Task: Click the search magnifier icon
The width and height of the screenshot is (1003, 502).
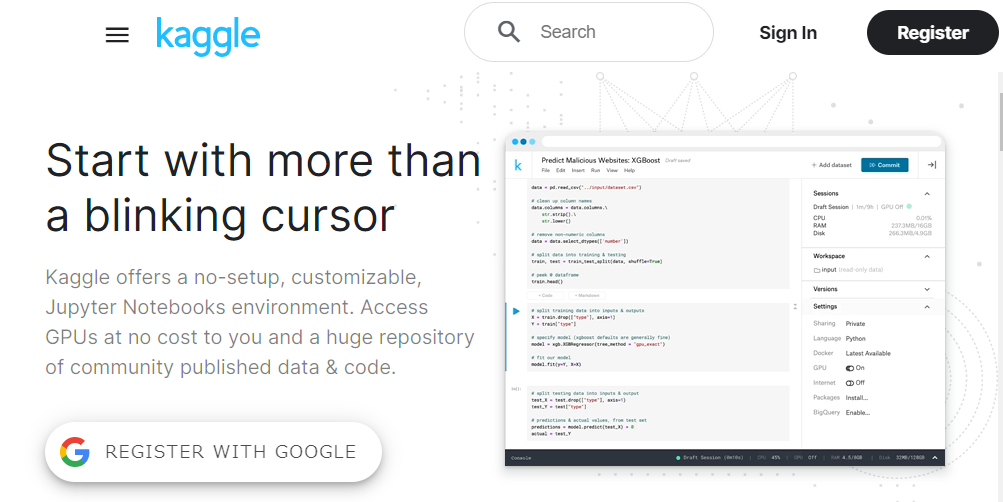Action: (509, 32)
